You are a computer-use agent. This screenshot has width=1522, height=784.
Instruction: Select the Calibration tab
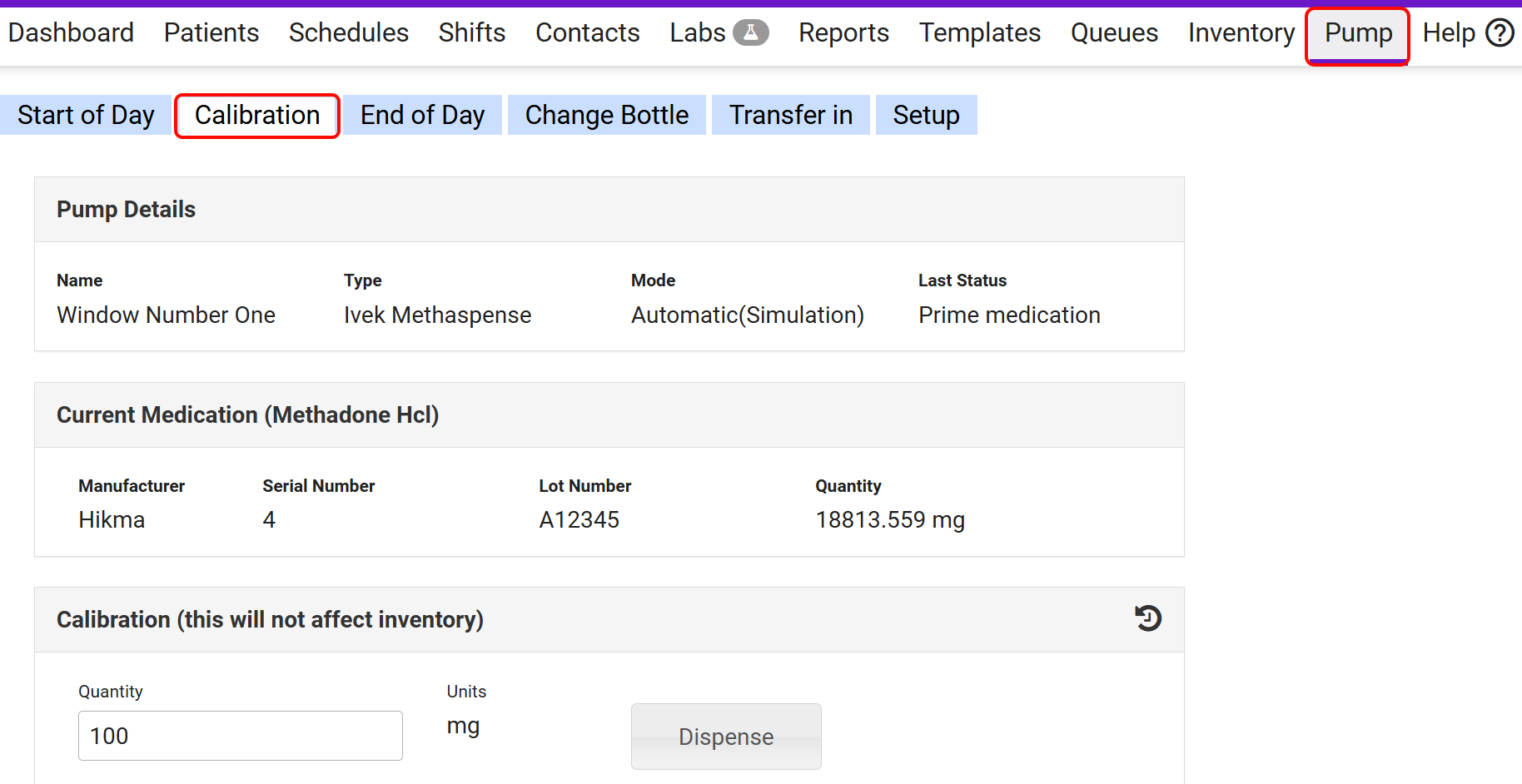(257, 115)
